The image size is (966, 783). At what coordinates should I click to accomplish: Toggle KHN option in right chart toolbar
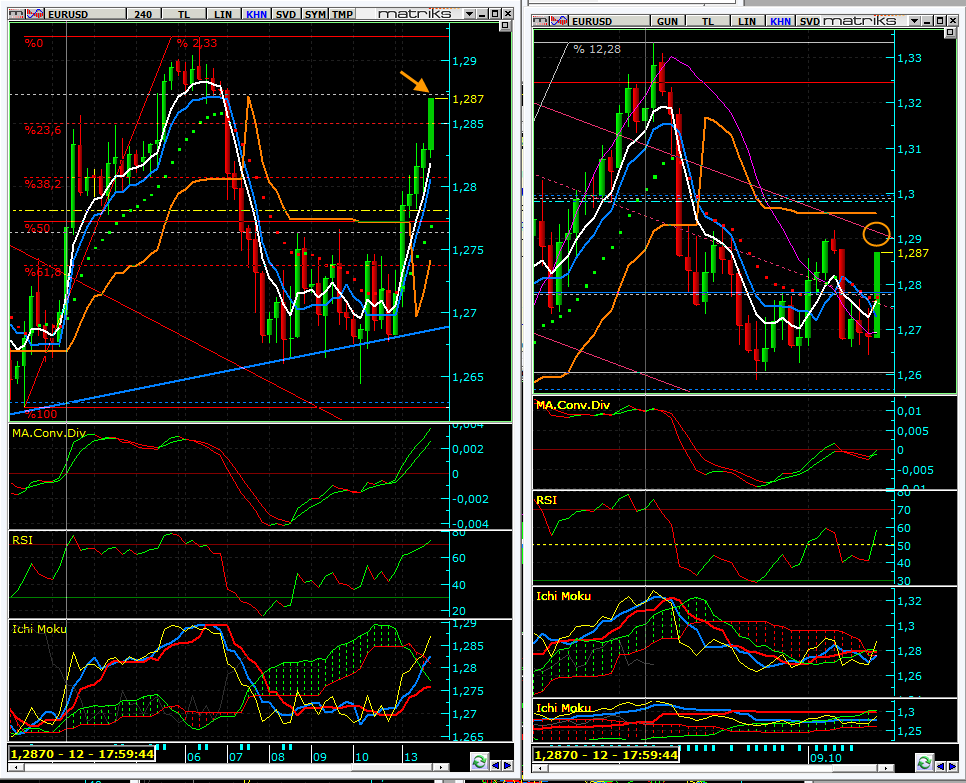(x=781, y=20)
